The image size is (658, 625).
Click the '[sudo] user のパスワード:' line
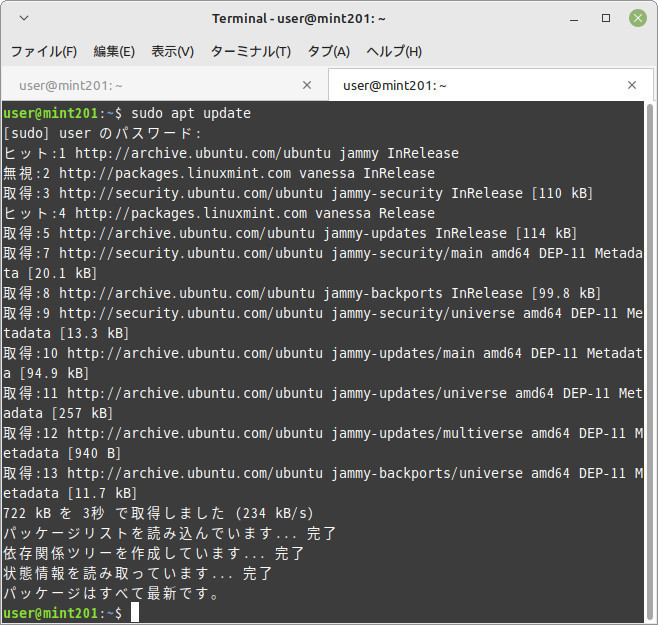point(102,133)
